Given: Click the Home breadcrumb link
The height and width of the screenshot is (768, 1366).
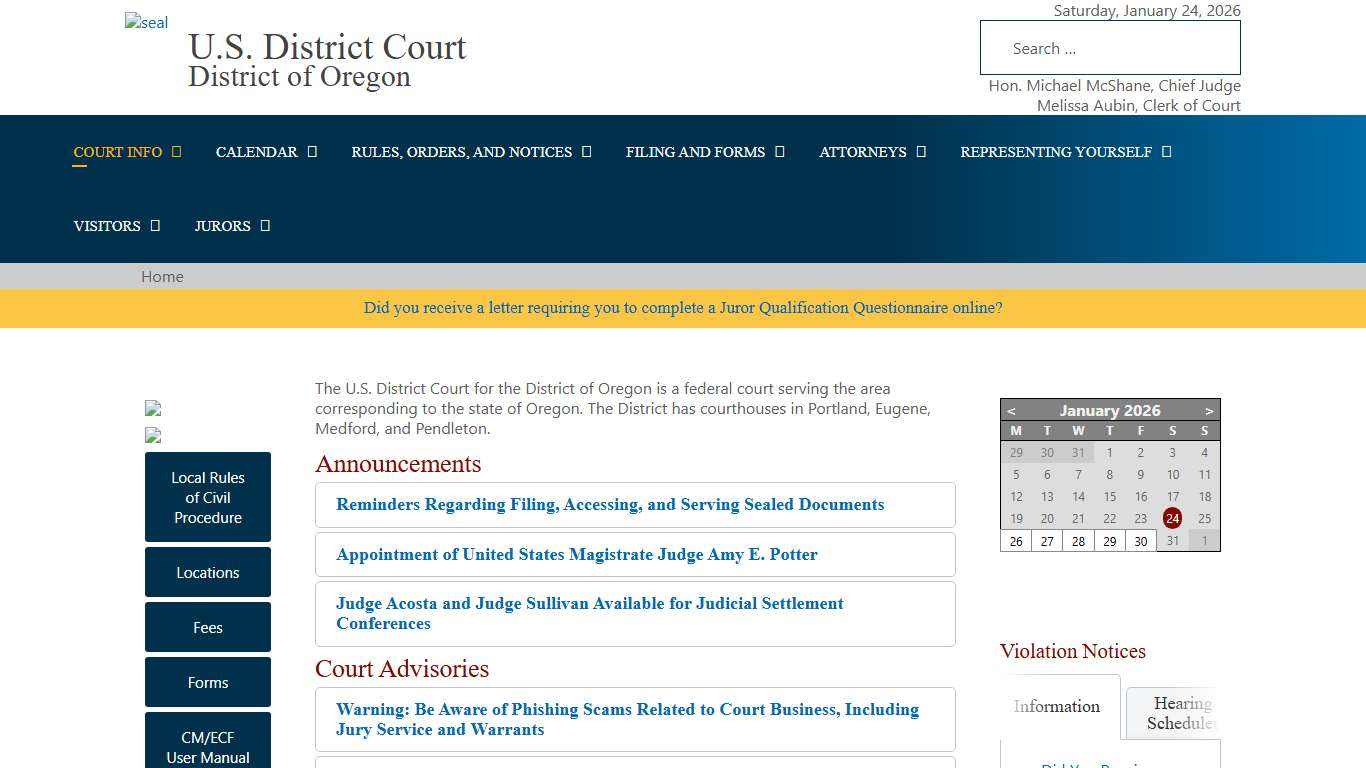Looking at the screenshot, I should [x=162, y=276].
